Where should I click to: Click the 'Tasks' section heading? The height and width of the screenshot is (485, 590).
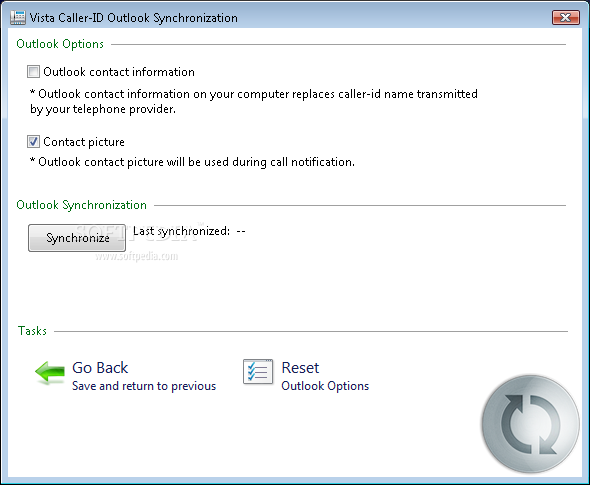[x=32, y=331]
